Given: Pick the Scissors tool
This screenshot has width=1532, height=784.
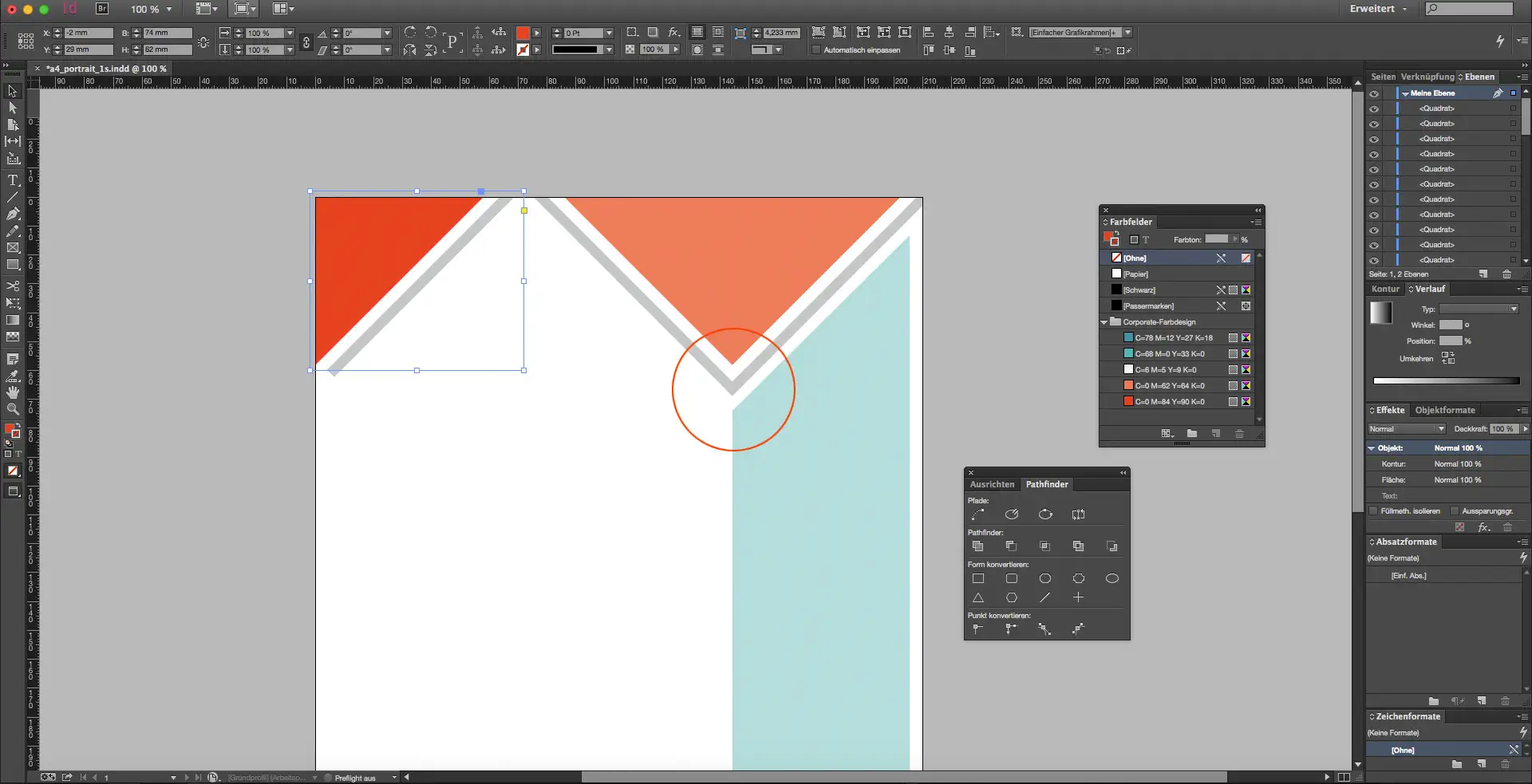Looking at the screenshot, I should tap(13, 286).
